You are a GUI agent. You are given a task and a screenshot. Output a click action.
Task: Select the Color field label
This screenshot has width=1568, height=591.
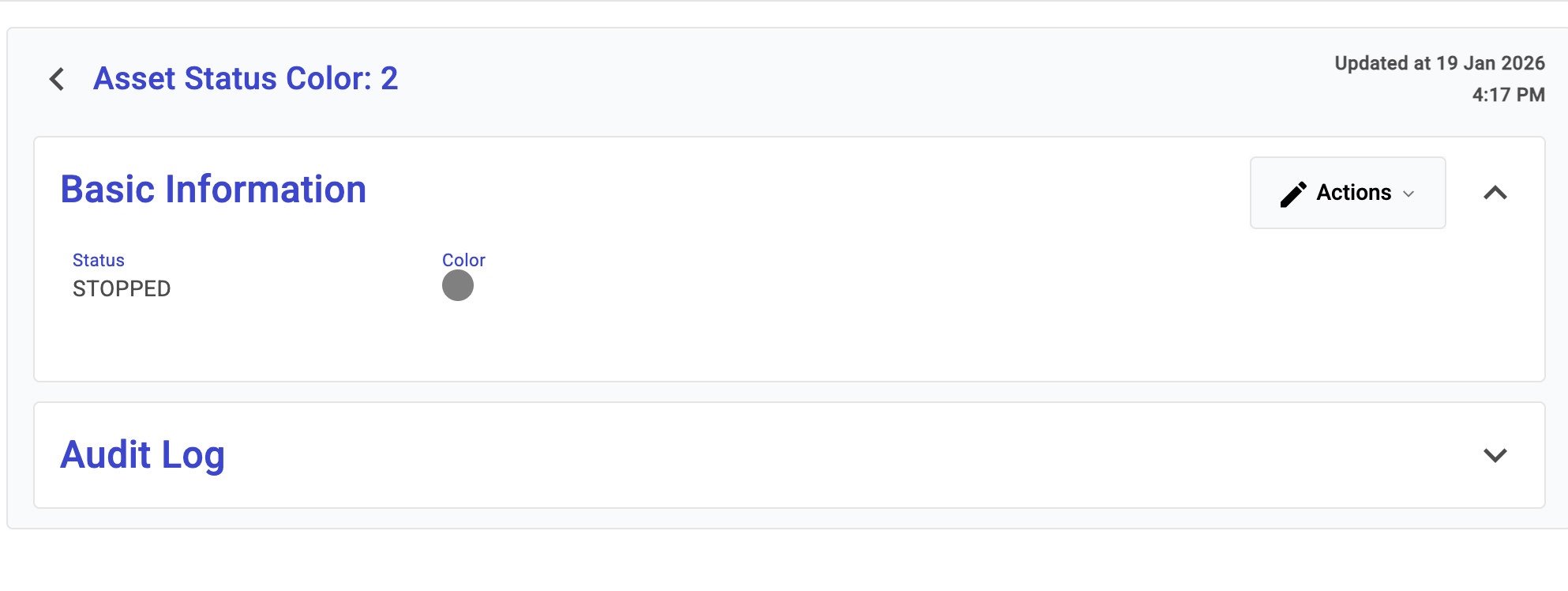tap(463, 260)
